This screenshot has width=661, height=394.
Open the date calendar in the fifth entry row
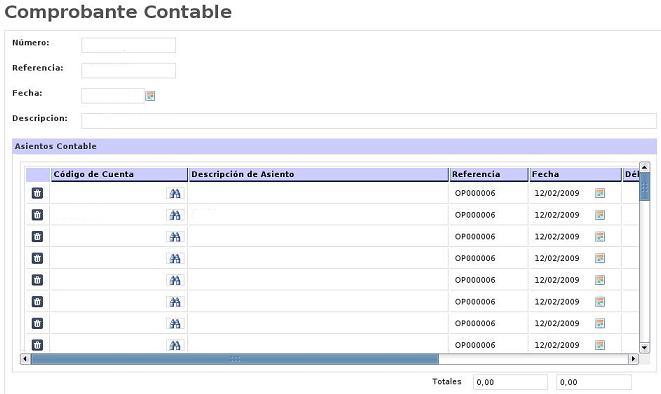600,280
